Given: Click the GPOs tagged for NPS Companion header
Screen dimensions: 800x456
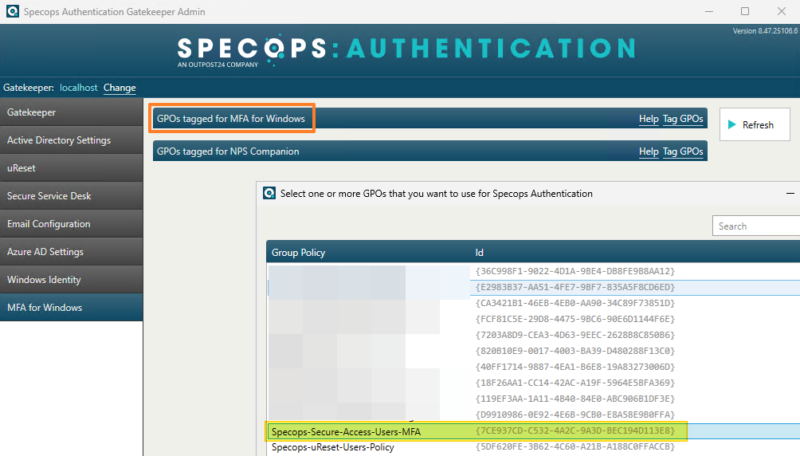Looking at the screenshot, I should [430, 151].
